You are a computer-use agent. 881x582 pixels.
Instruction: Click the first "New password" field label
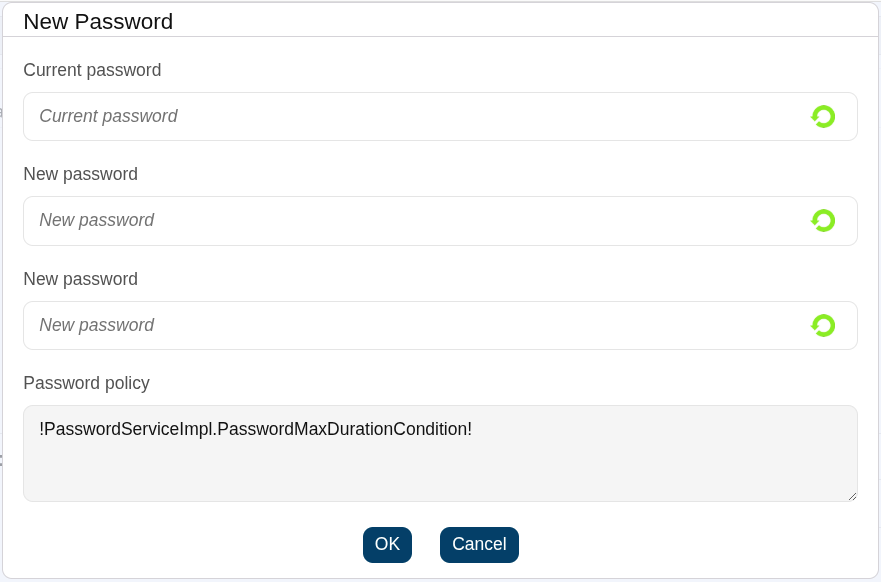(x=80, y=174)
